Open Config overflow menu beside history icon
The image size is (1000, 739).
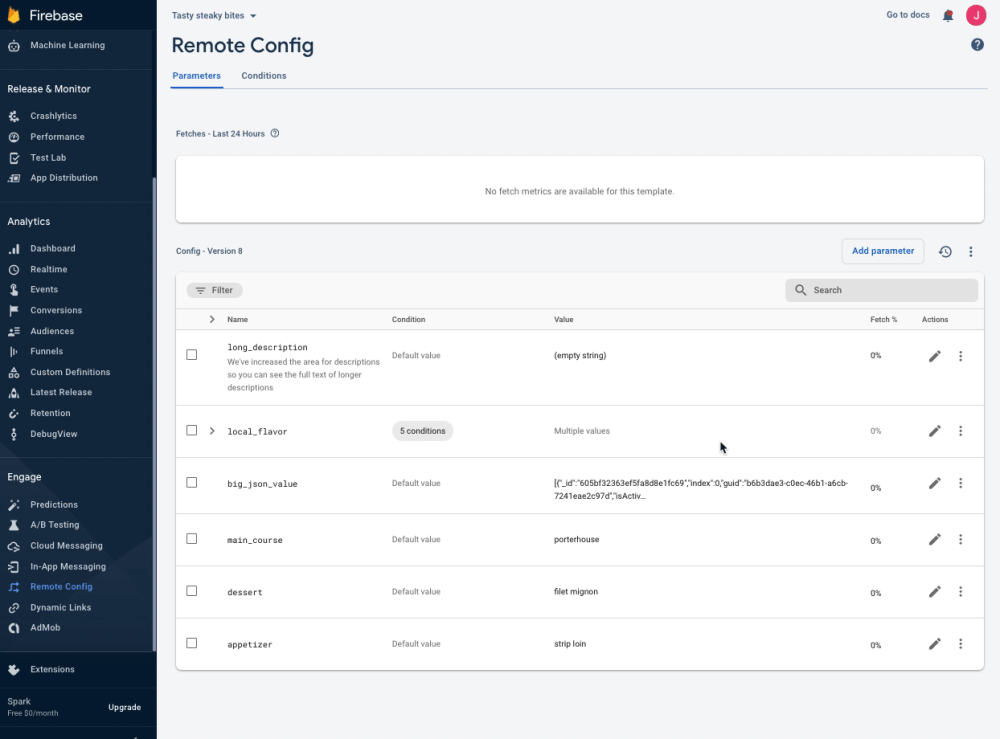tap(970, 252)
